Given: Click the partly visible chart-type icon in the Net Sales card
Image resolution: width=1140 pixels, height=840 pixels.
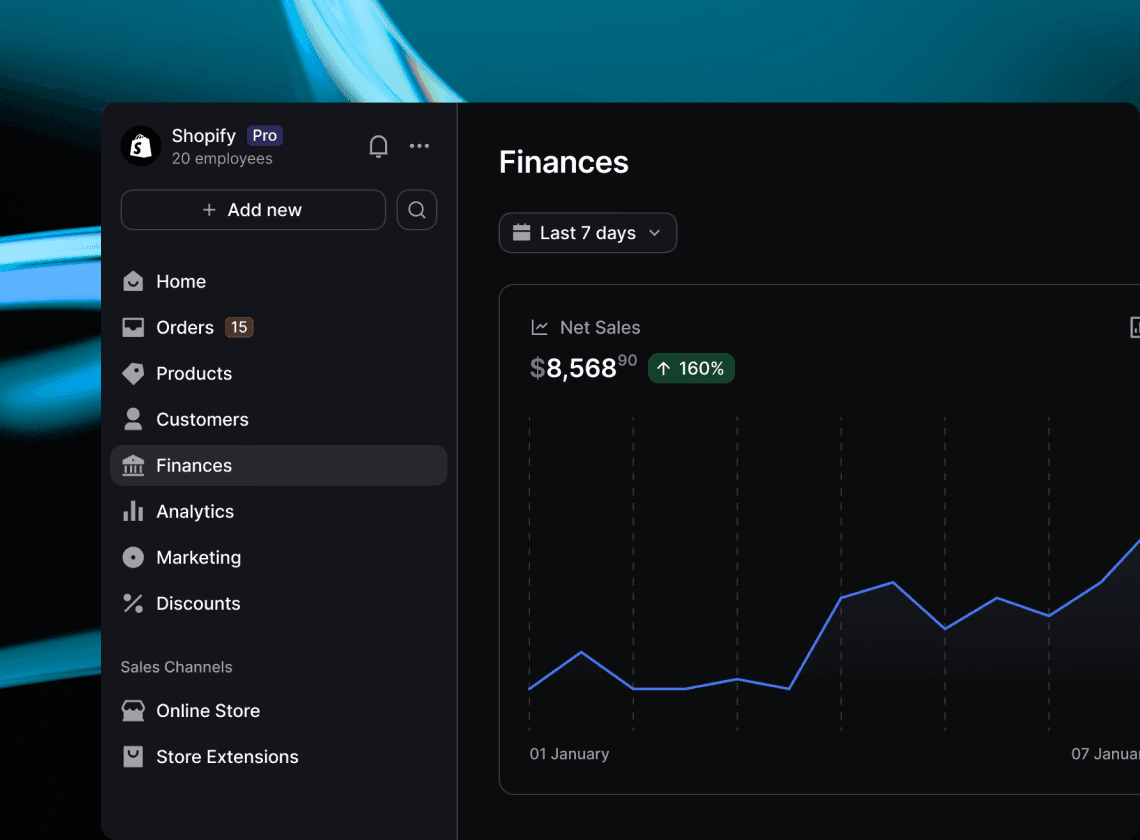Looking at the screenshot, I should point(1134,327).
